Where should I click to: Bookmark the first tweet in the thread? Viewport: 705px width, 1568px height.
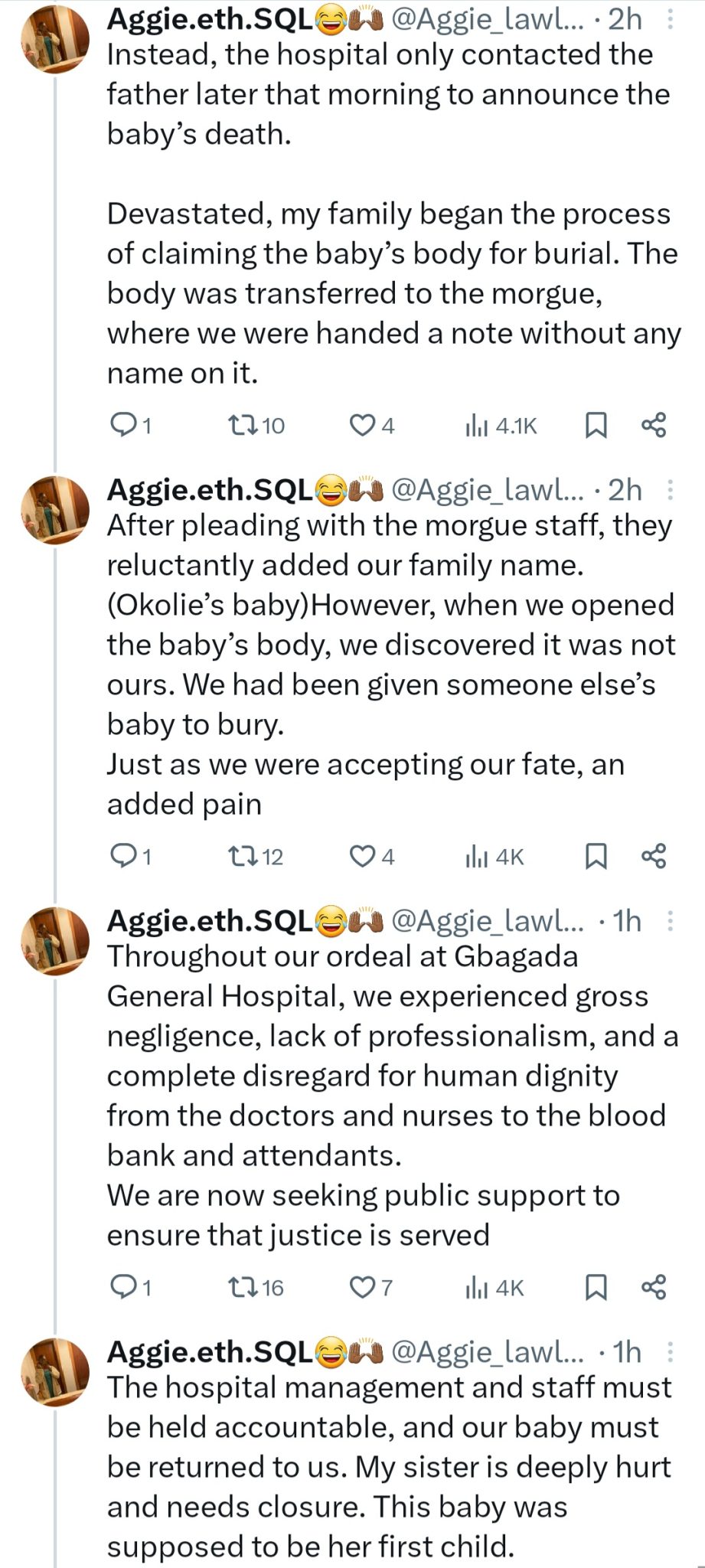coord(596,424)
